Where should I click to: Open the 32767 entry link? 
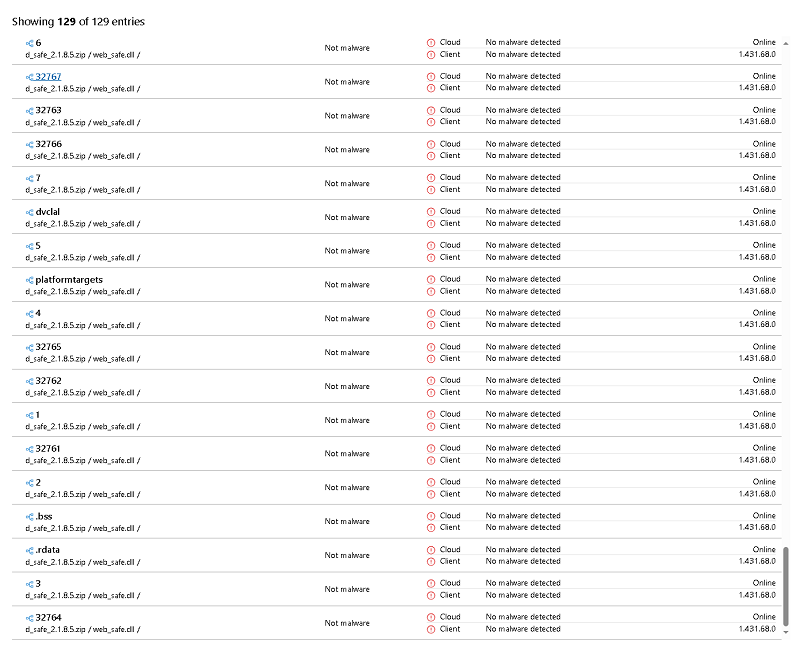click(48, 77)
